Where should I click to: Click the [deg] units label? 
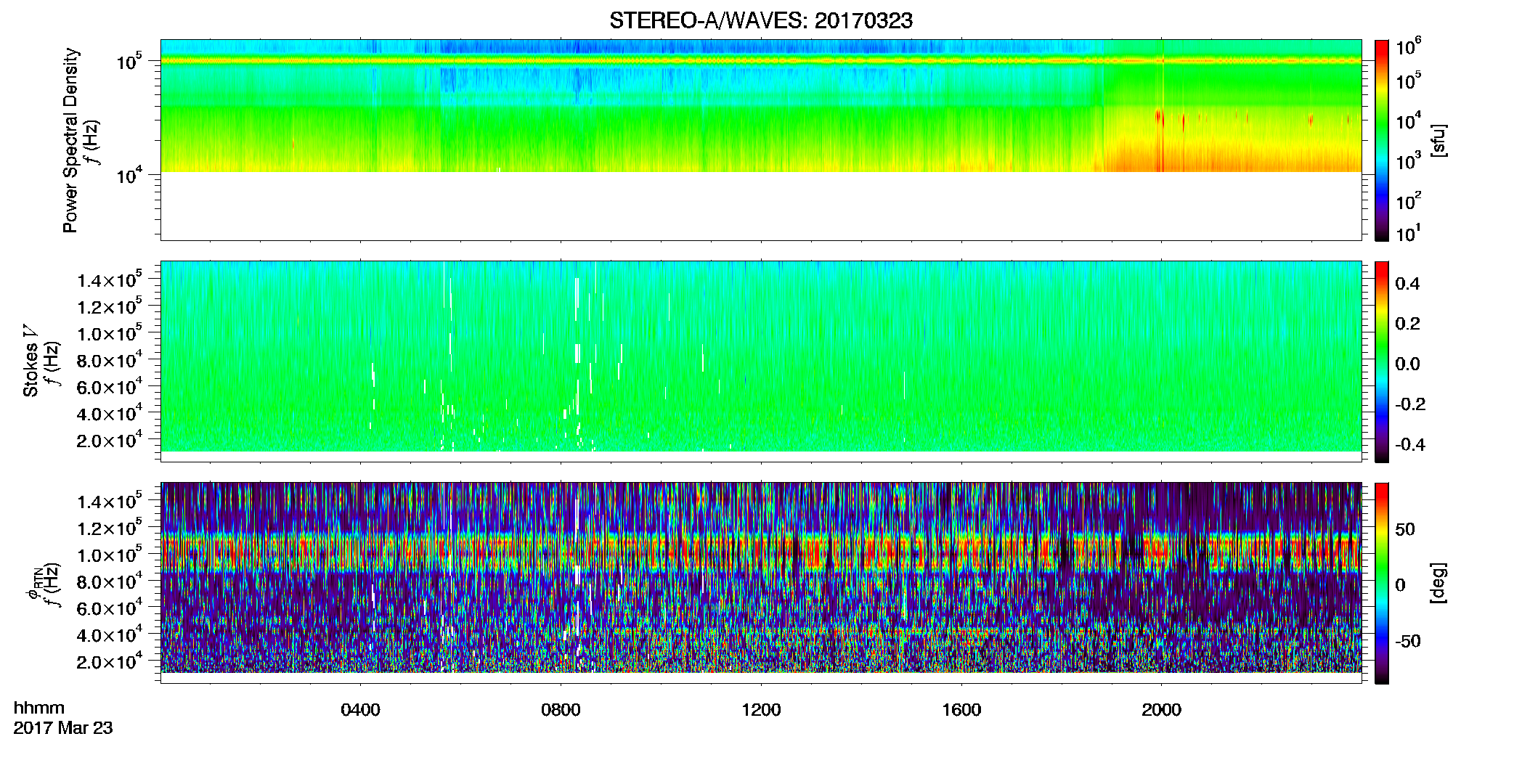point(1438,583)
